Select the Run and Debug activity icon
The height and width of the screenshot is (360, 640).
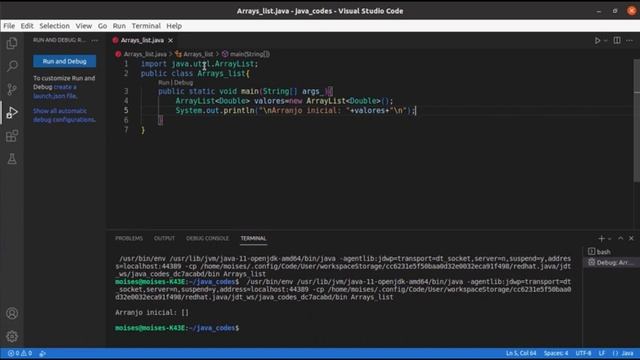pyautogui.click(x=12, y=112)
